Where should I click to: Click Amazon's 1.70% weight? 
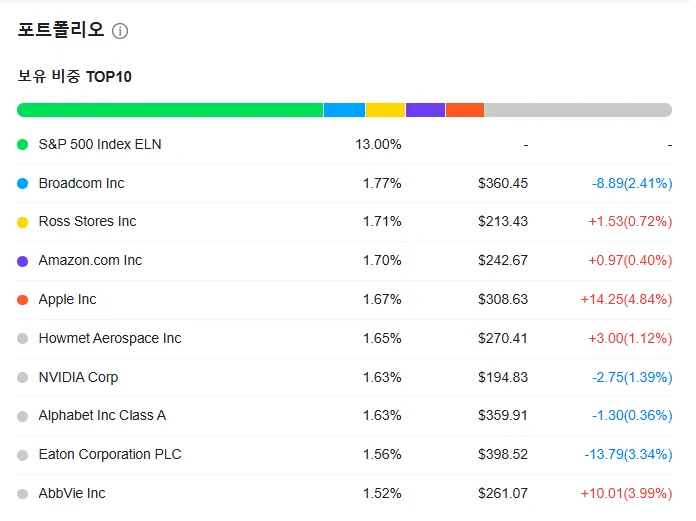click(x=382, y=260)
